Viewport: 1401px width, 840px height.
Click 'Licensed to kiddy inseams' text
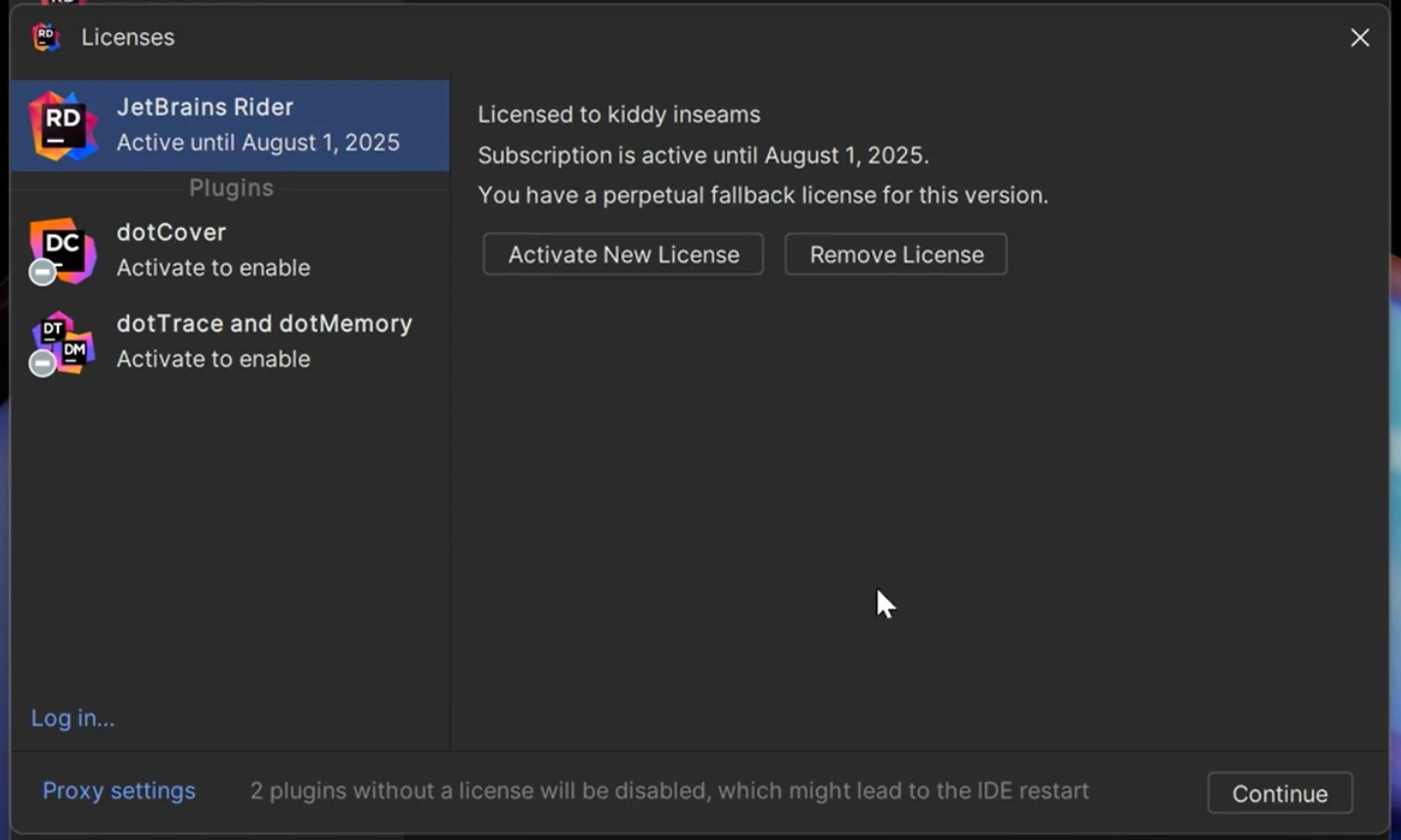[x=618, y=114]
